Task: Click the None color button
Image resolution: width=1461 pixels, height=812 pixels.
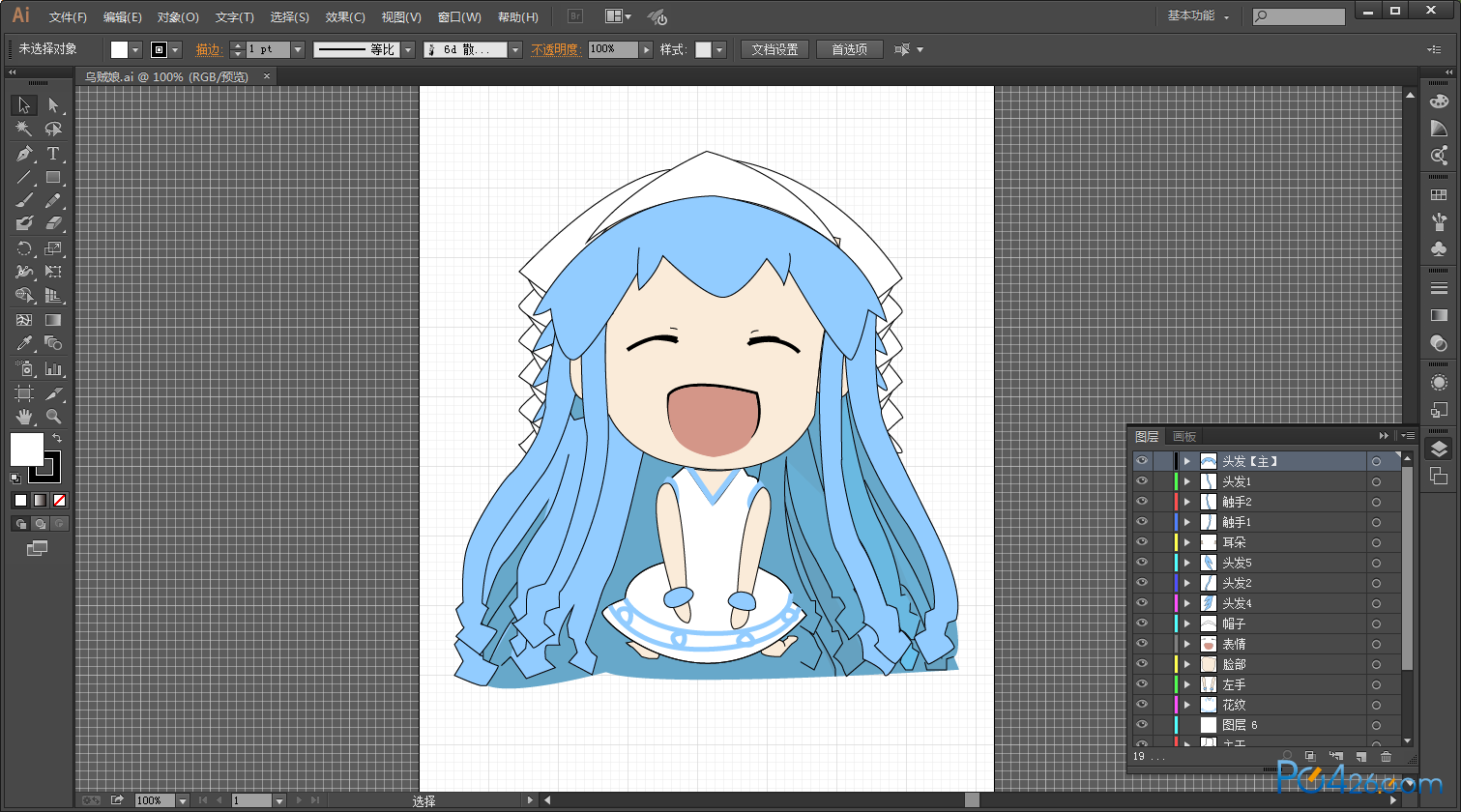Action: tap(59, 500)
